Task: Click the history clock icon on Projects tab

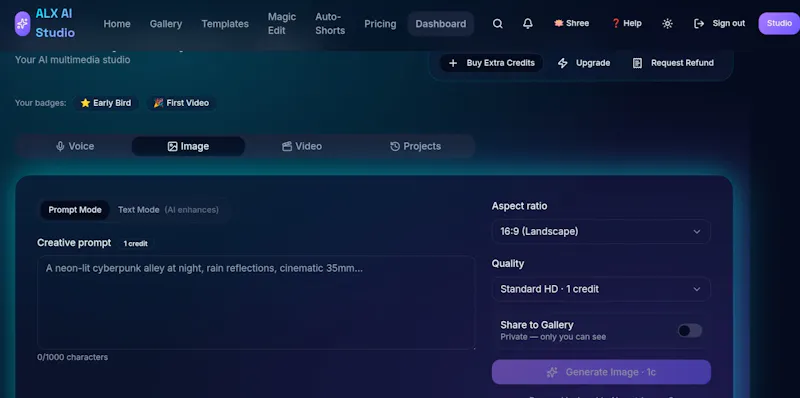Action: pyautogui.click(x=395, y=146)
